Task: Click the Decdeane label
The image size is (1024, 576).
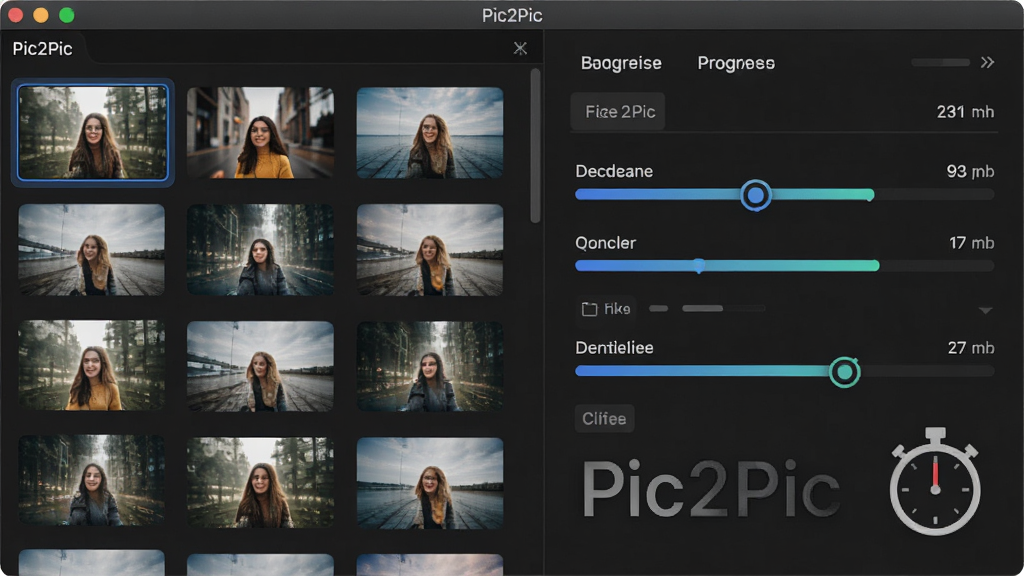Action: click(614, 171)
